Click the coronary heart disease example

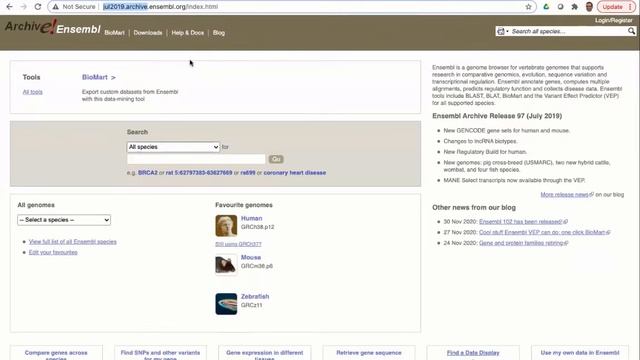(x=295, y=173)
